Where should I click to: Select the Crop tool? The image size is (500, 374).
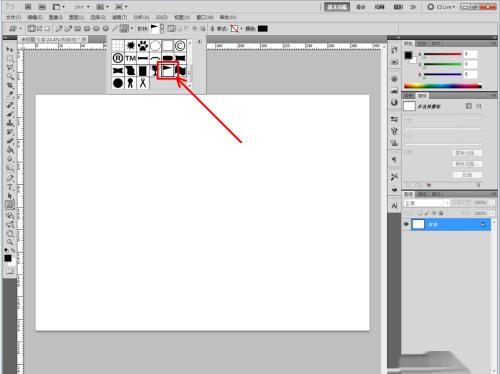pyautogui.click(x=10, y=86)
